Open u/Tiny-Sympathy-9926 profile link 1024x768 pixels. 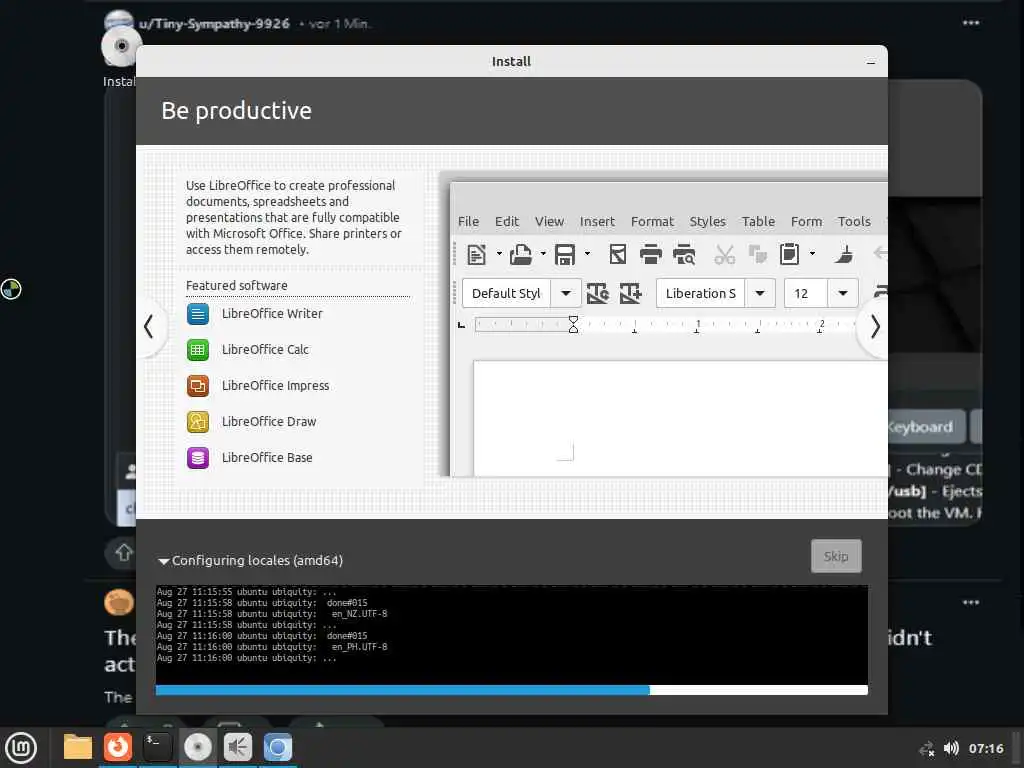(214, 24)
